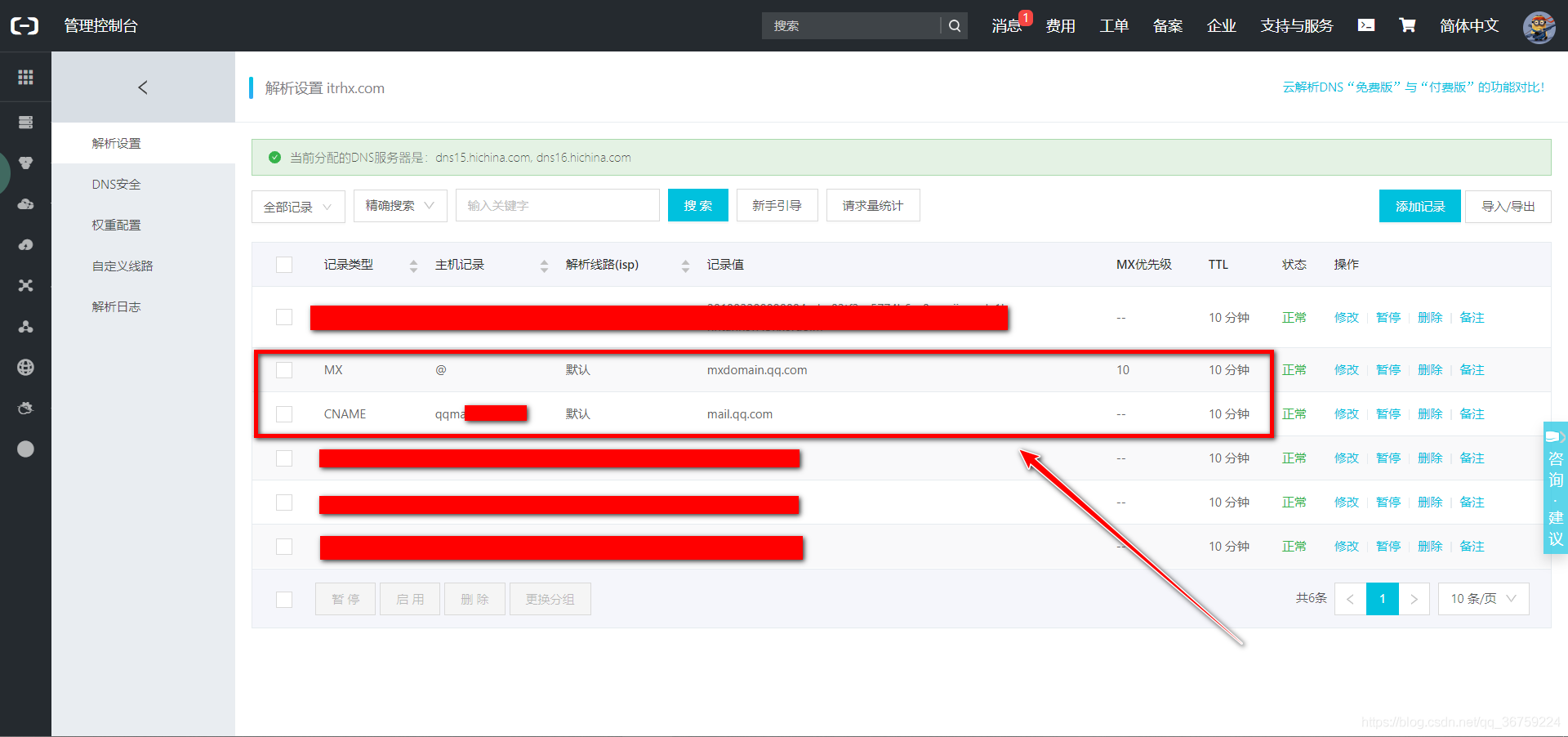This screenshot has height=737, width=1568.
Task: Click the Alibaba Cloud logo
Action: (x=24, y=25)
